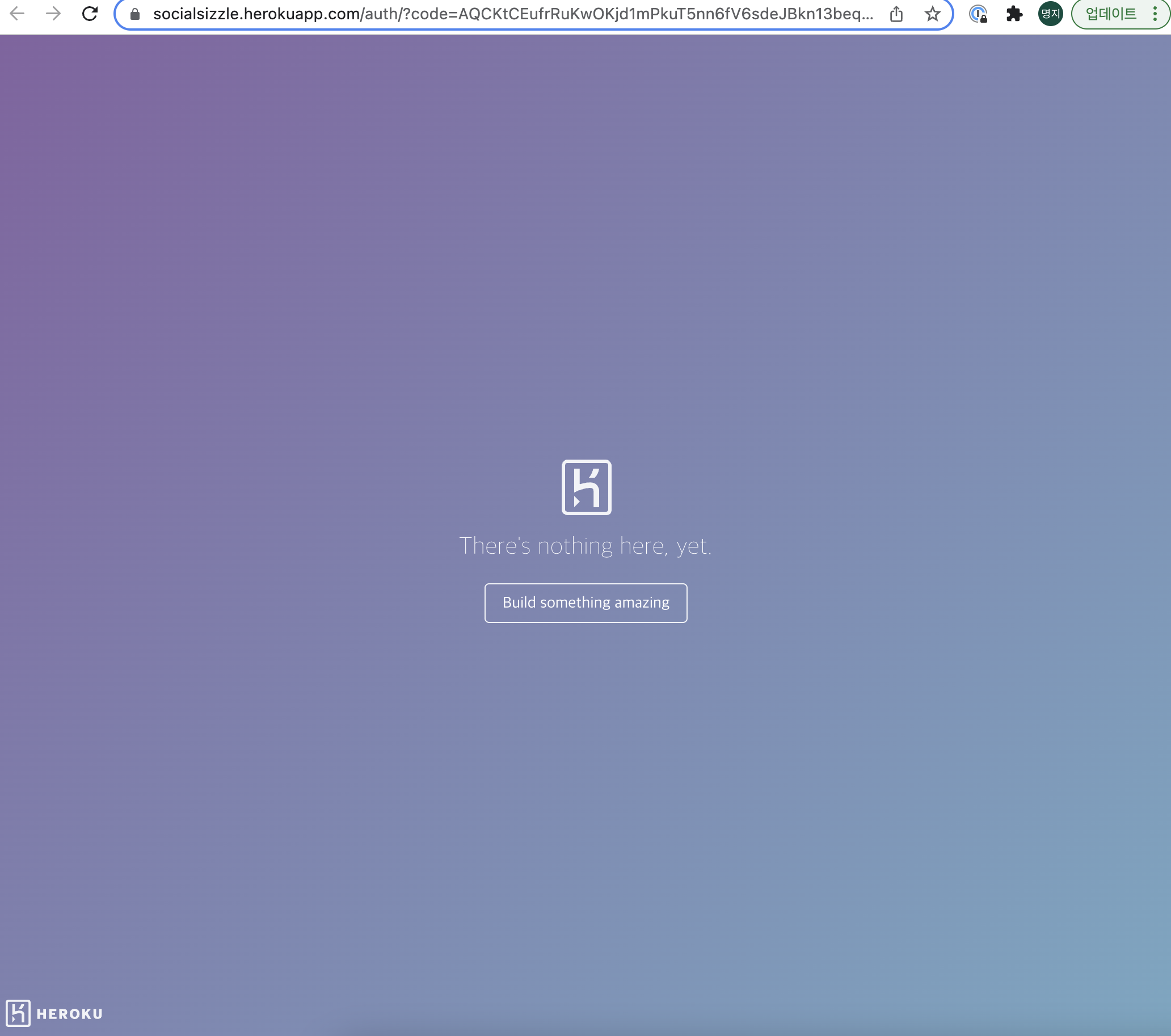The height and width of the screenshot is (1036, 1171).
Task: Click empty purple gradient background
Action: point(287,229)
